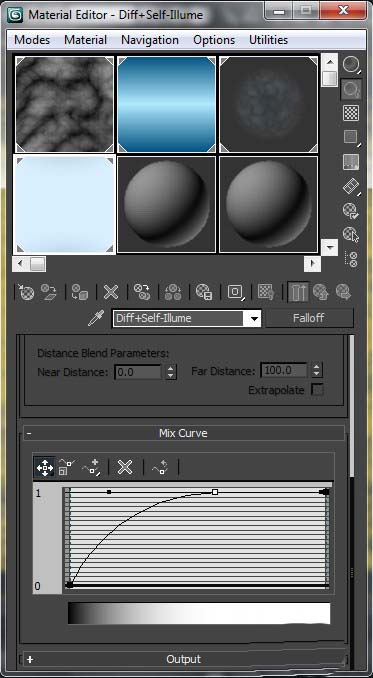Click the Get Material icon
Viewport: 373px width, 678px height.
pos(26,293)
